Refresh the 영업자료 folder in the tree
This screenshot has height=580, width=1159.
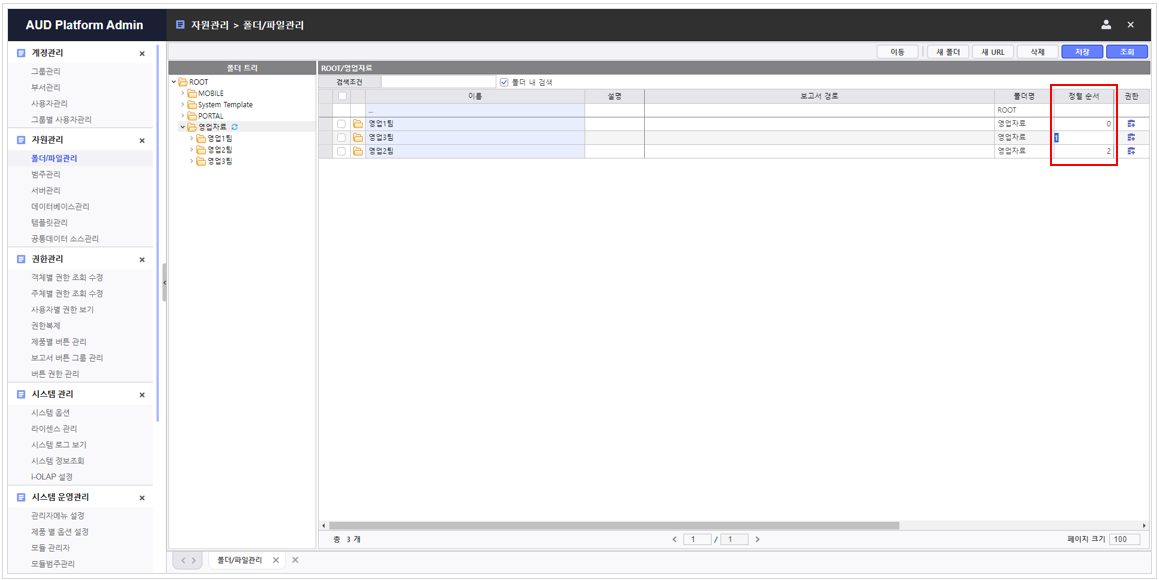point(235,127)
